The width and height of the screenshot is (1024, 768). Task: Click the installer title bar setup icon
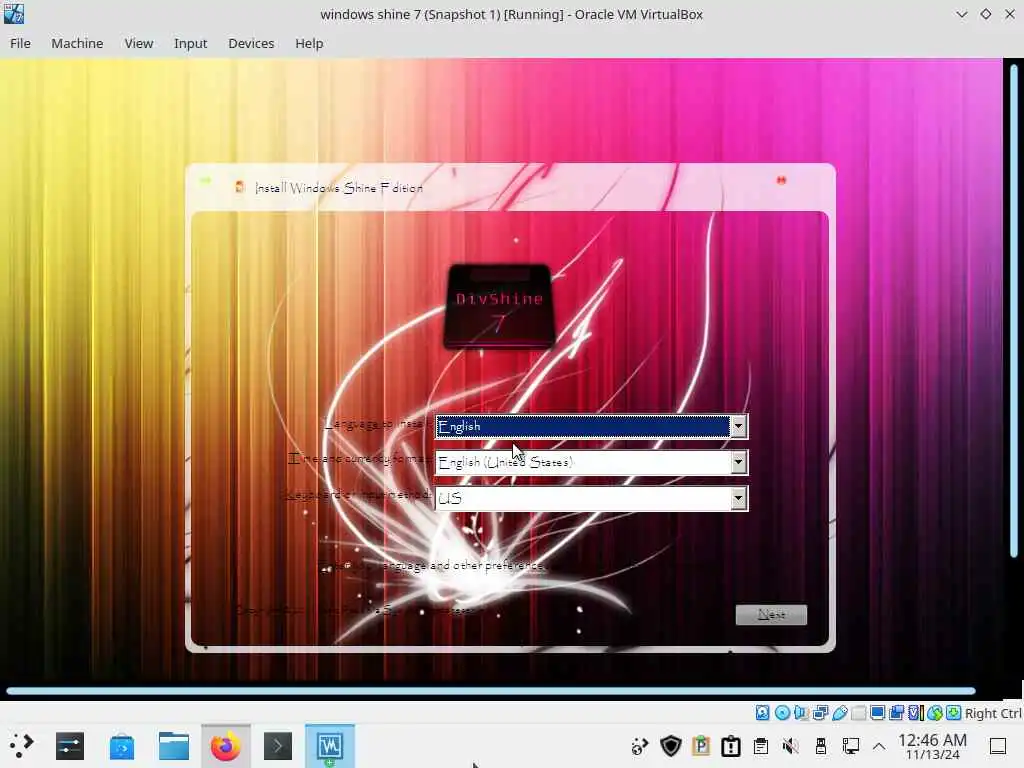240,187
